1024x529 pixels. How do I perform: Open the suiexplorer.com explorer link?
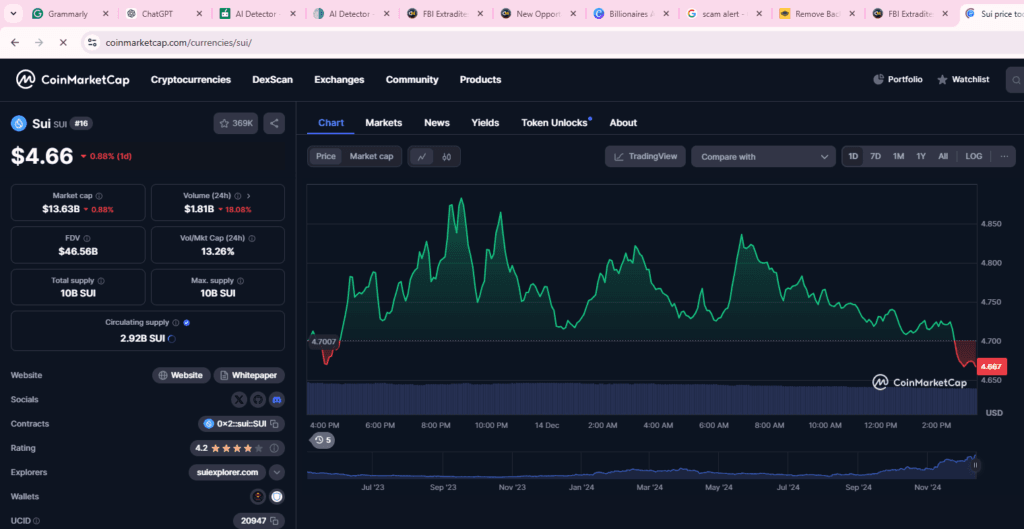click(x=227, y=472)
